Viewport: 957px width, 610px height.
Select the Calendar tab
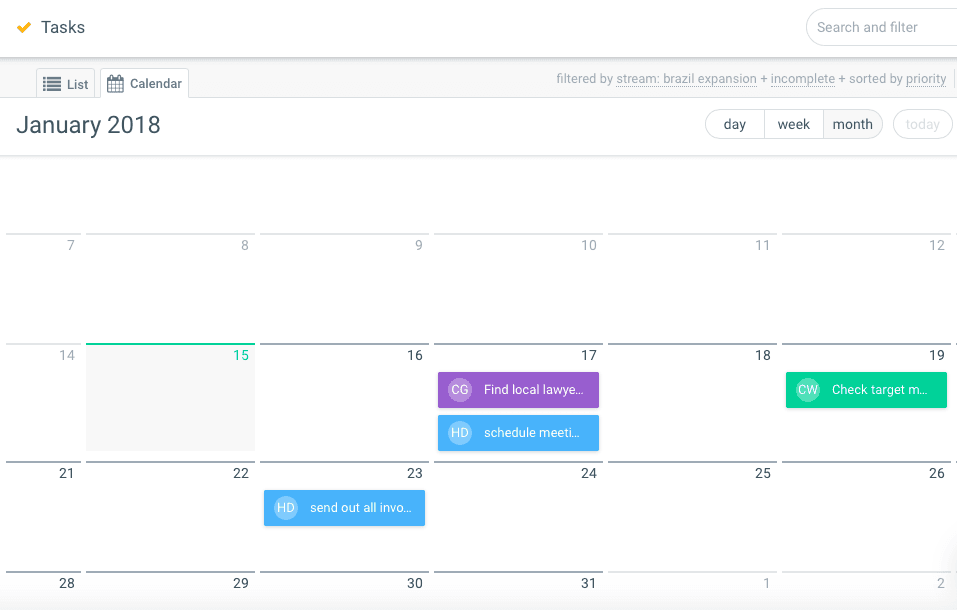[145, 84]
